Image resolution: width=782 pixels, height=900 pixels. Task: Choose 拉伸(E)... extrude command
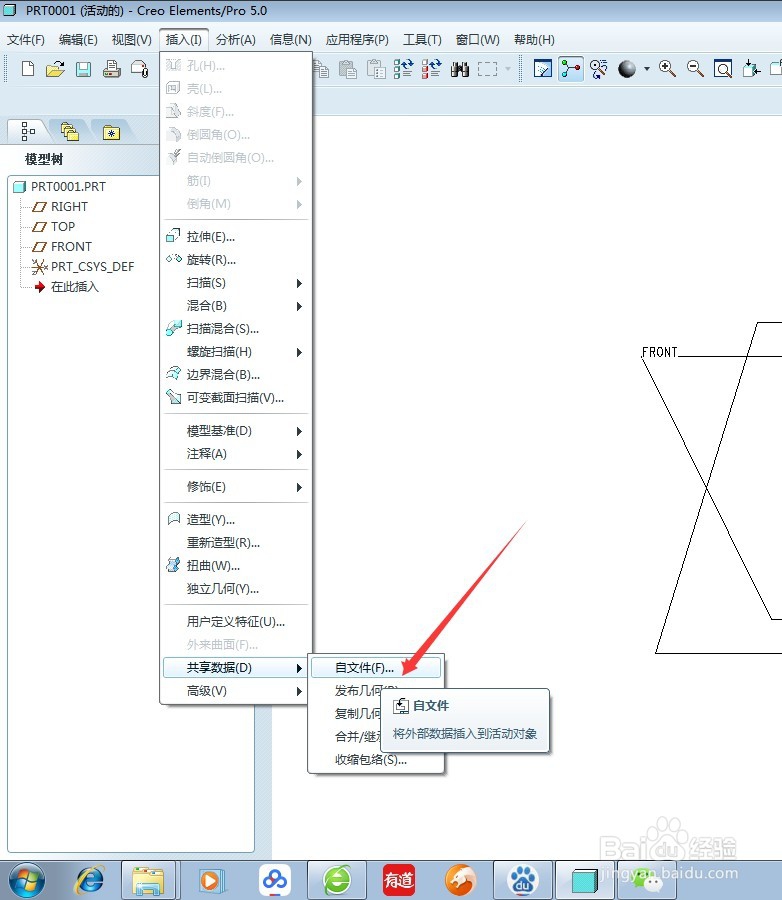coord(236,237)
